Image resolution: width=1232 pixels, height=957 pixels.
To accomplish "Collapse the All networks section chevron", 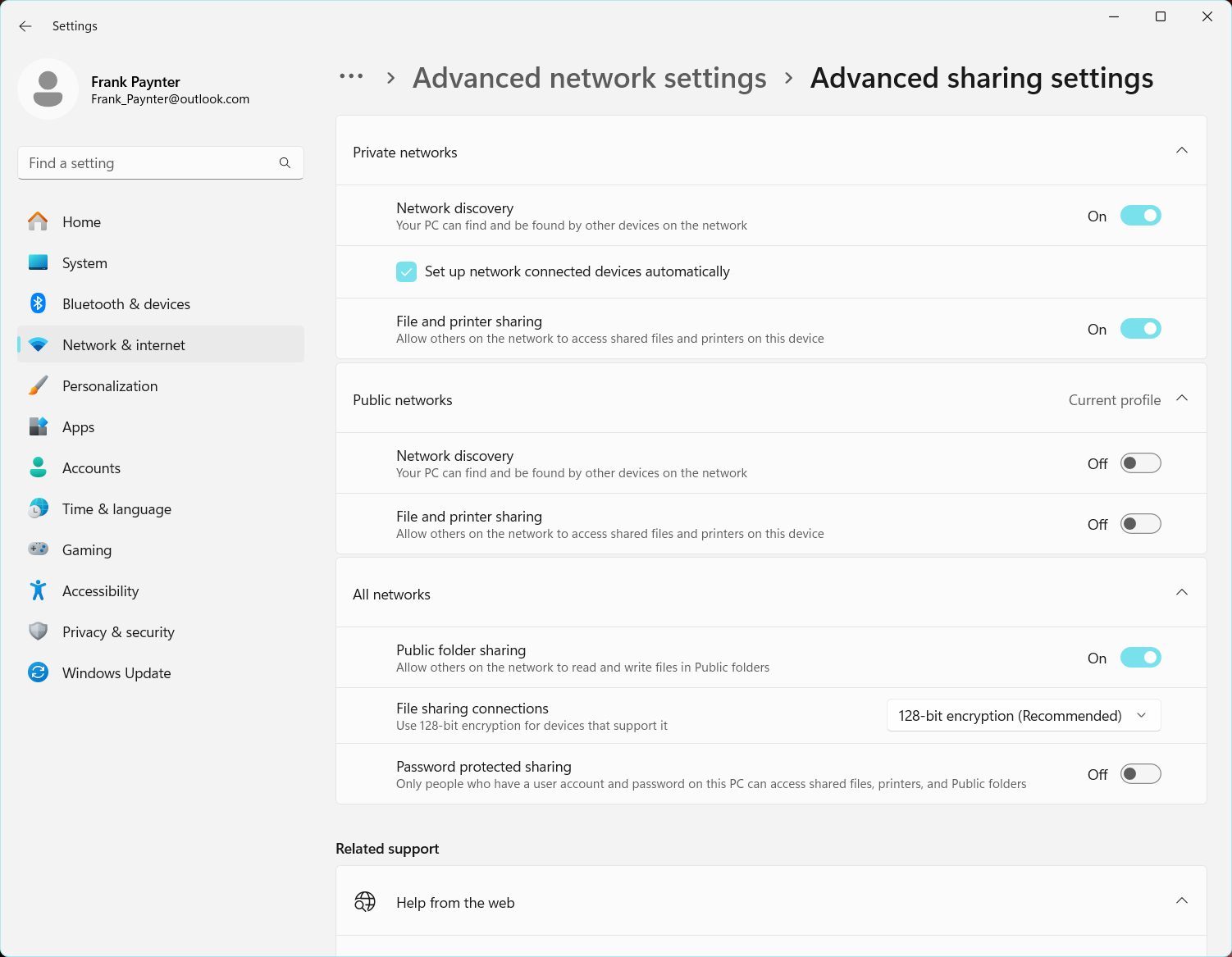I will click(x=1182, y=593).
